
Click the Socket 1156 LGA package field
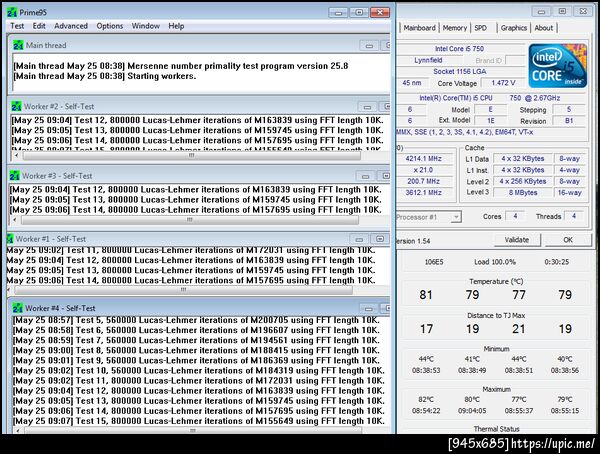459,72
